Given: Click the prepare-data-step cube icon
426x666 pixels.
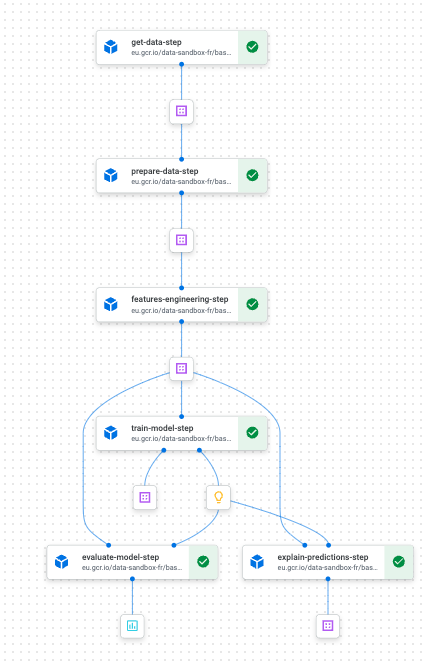Looking at the screenshot, I should pos(111,175).
